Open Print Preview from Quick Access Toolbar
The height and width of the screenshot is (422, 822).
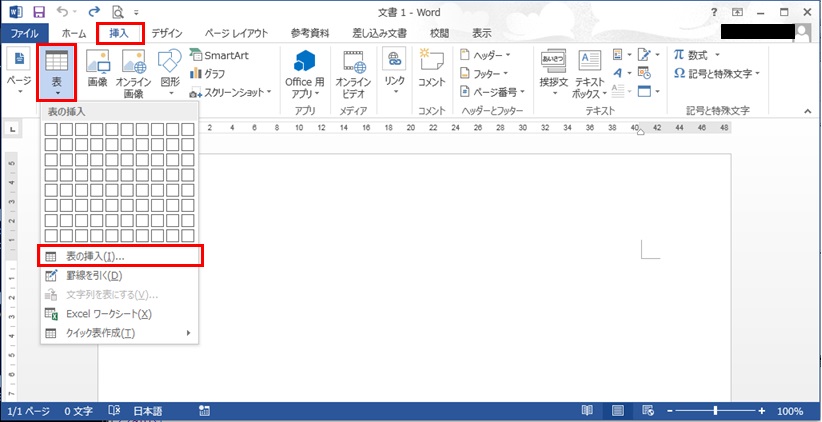[118, 12]
